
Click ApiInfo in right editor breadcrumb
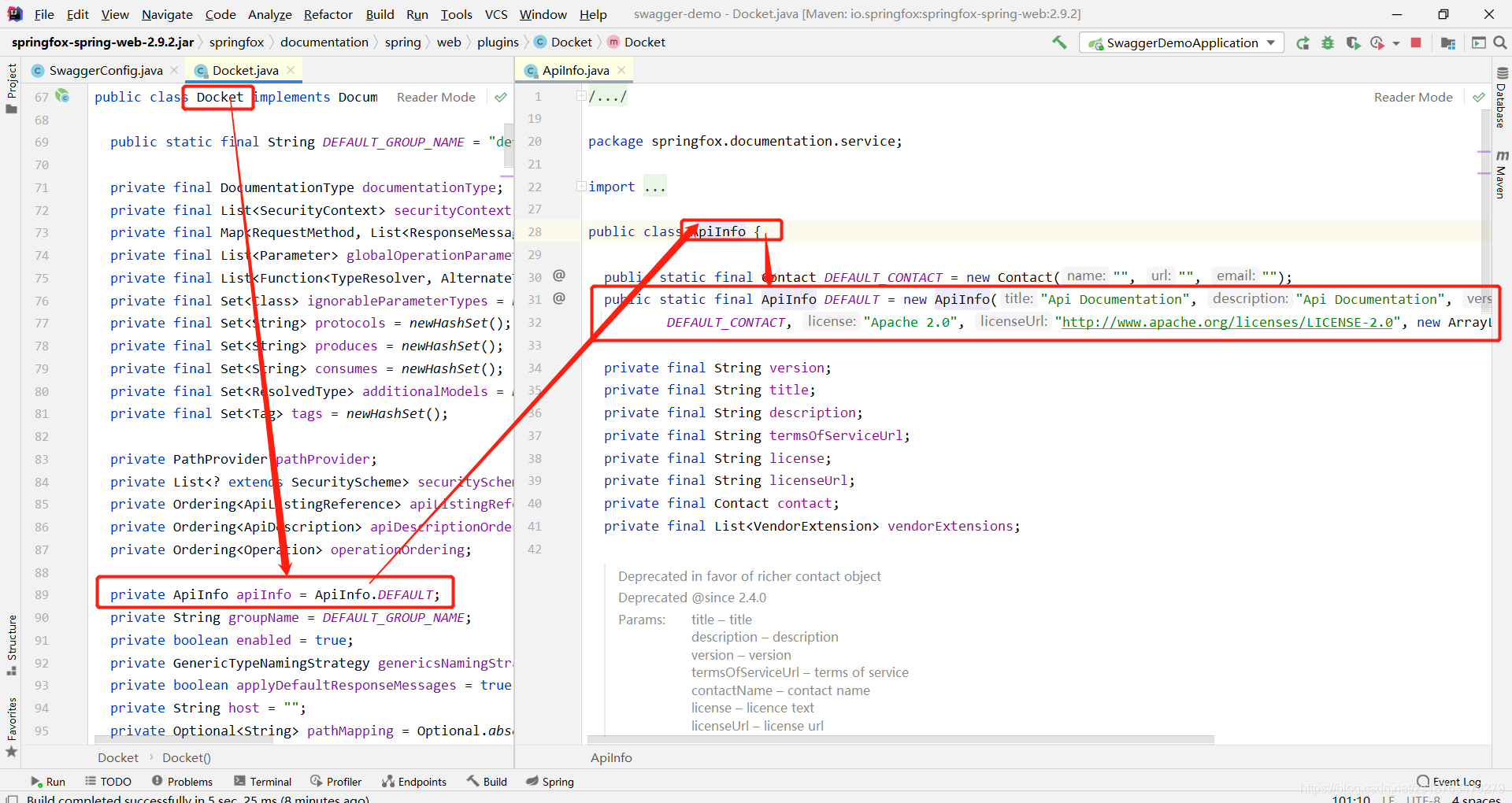point(611,757)
